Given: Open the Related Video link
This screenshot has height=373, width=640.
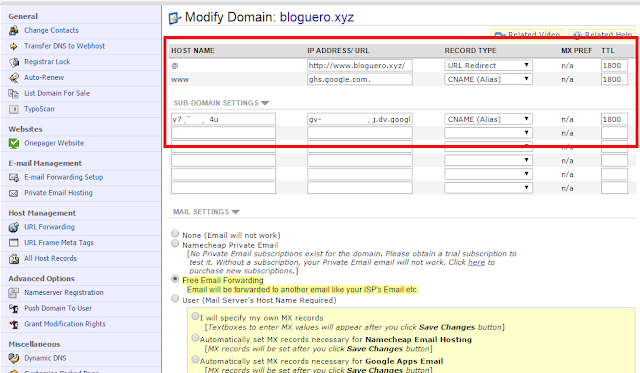Looking at the screenshot, I should 527,34.
